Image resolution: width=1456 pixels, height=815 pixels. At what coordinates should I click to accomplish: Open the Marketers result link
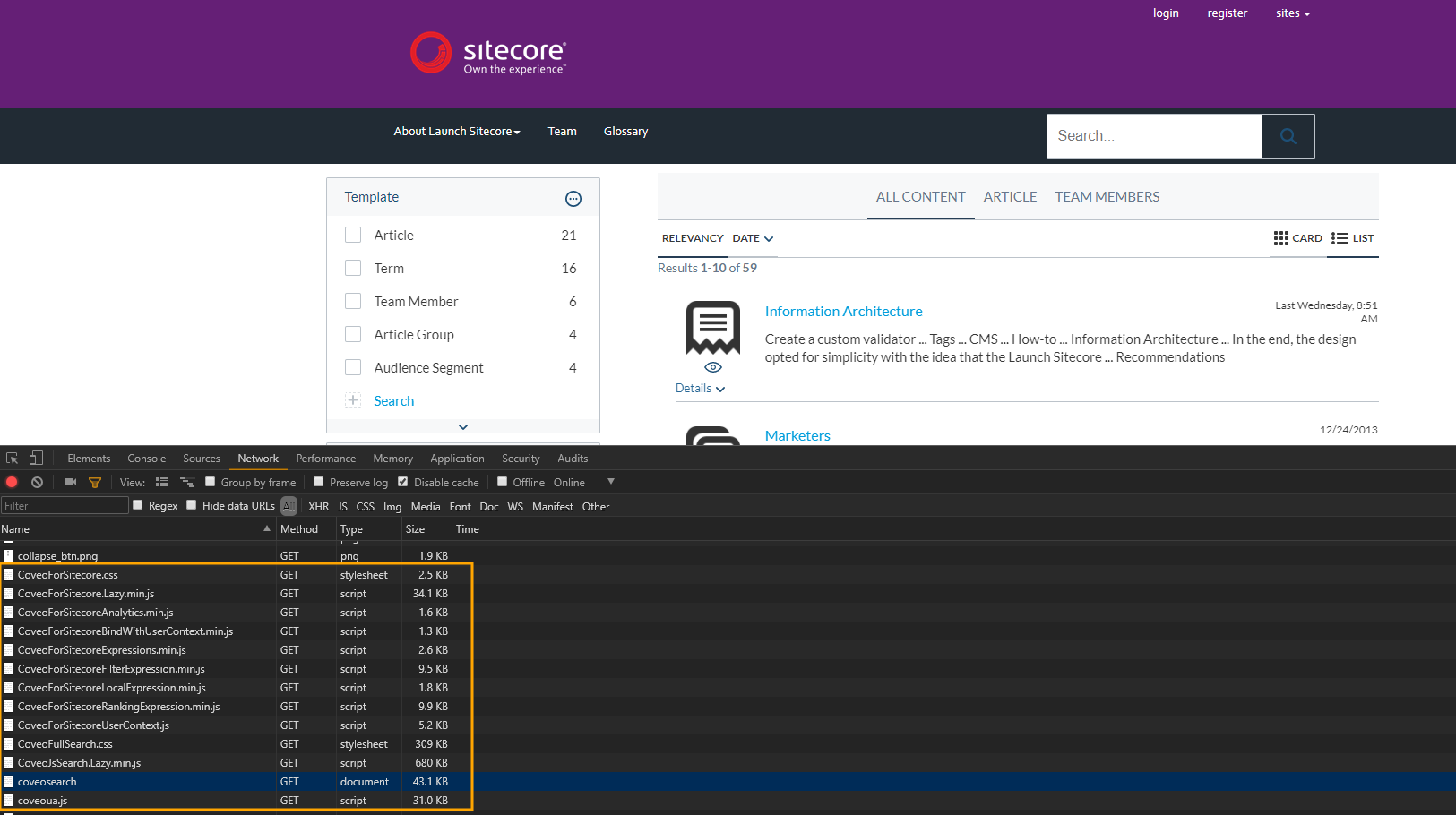click(797, 436)
